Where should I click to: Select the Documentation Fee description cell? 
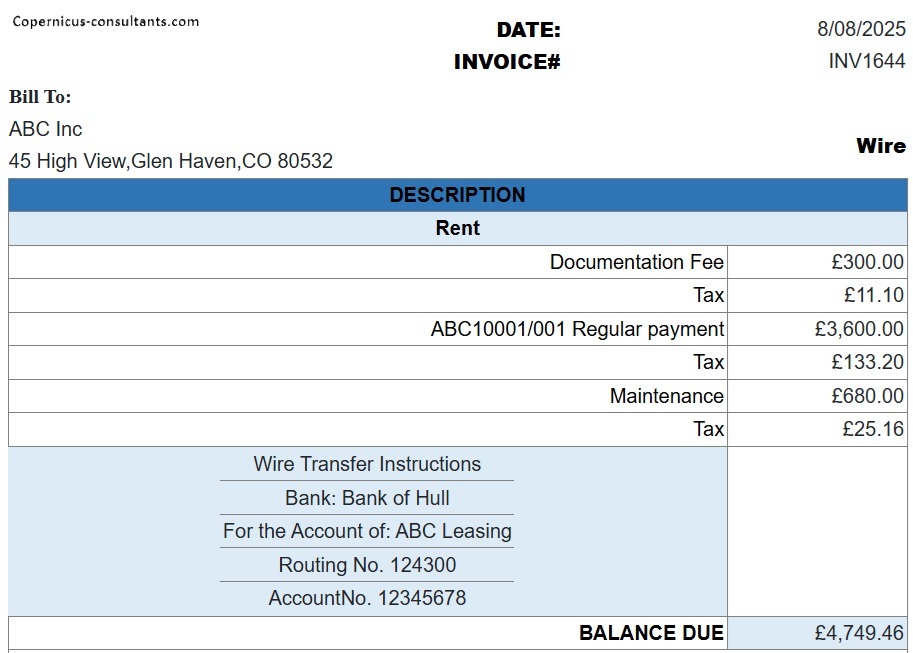tap(636, 262)
